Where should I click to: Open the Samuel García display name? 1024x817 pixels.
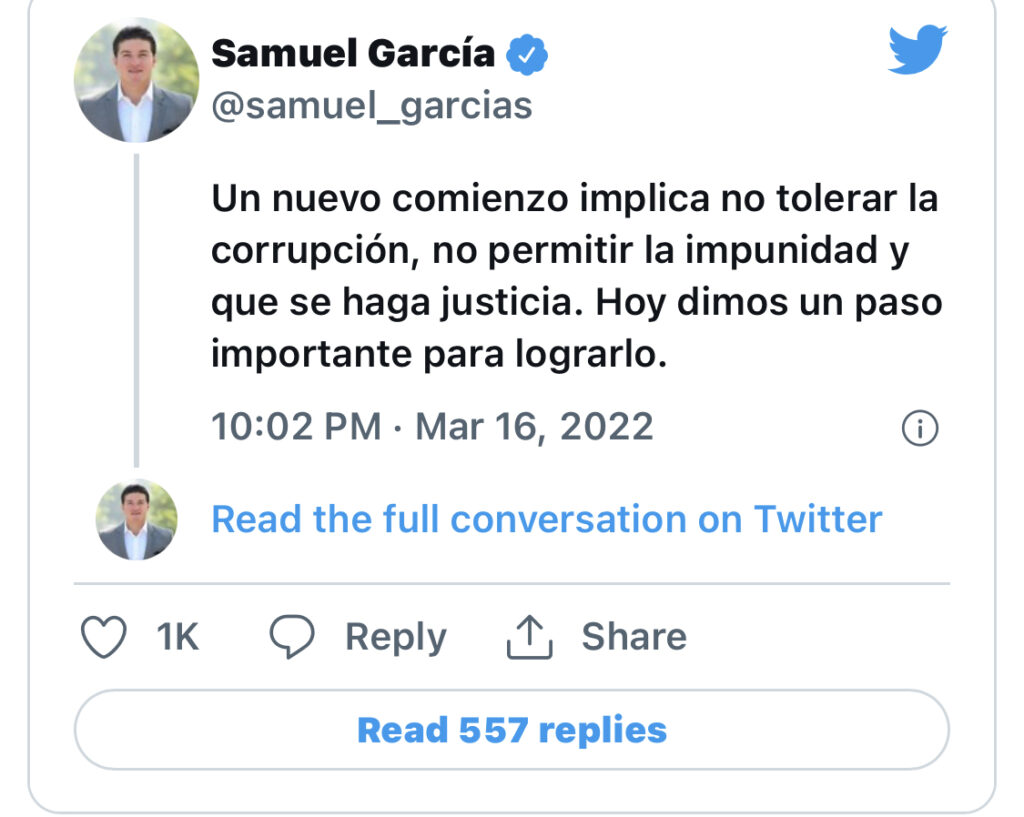click(353, 53)
